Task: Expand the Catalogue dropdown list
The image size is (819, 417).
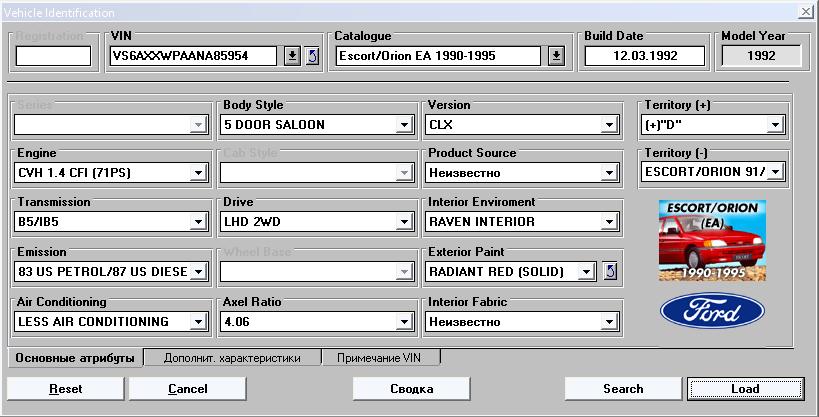Action: [556, 56]
